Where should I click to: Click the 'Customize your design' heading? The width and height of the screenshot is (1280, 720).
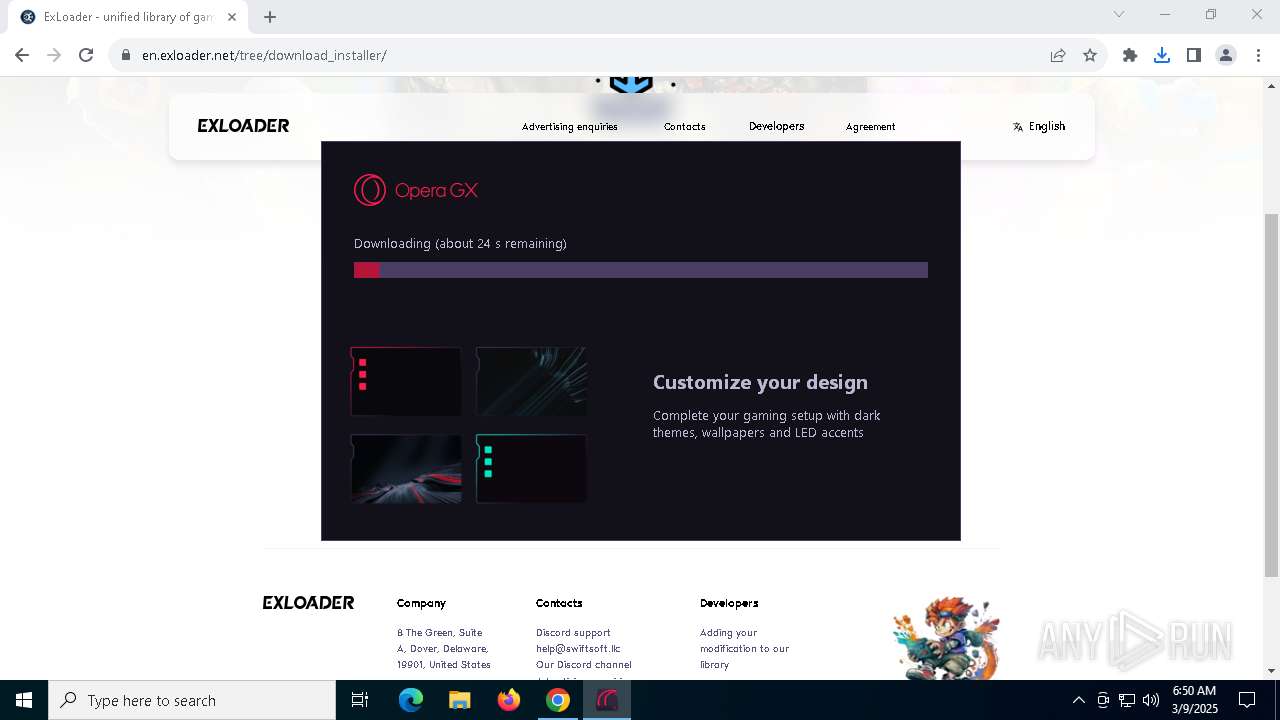[760, 382]
